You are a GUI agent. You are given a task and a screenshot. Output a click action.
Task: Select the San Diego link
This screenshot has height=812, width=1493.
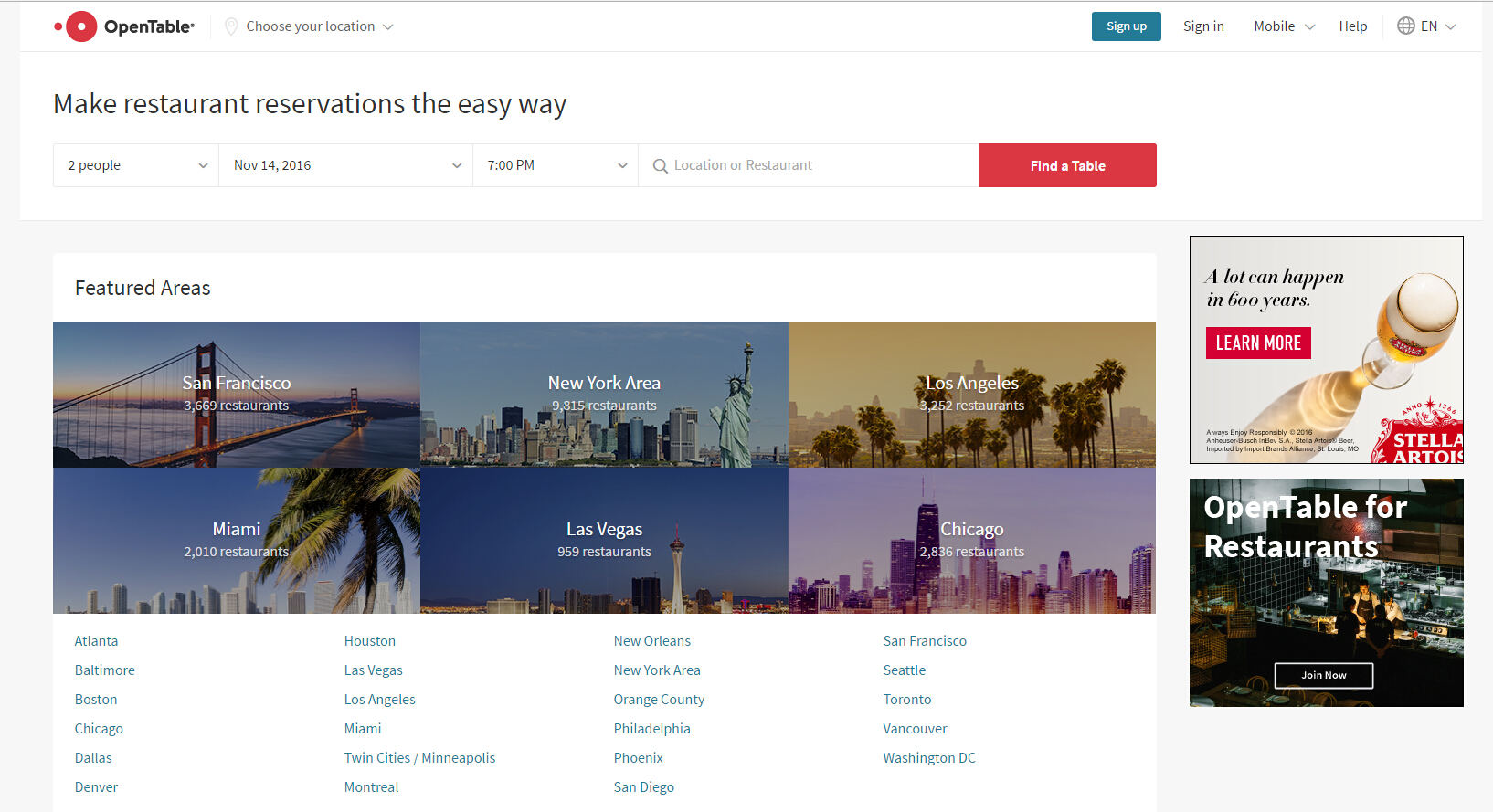[644, 787]
